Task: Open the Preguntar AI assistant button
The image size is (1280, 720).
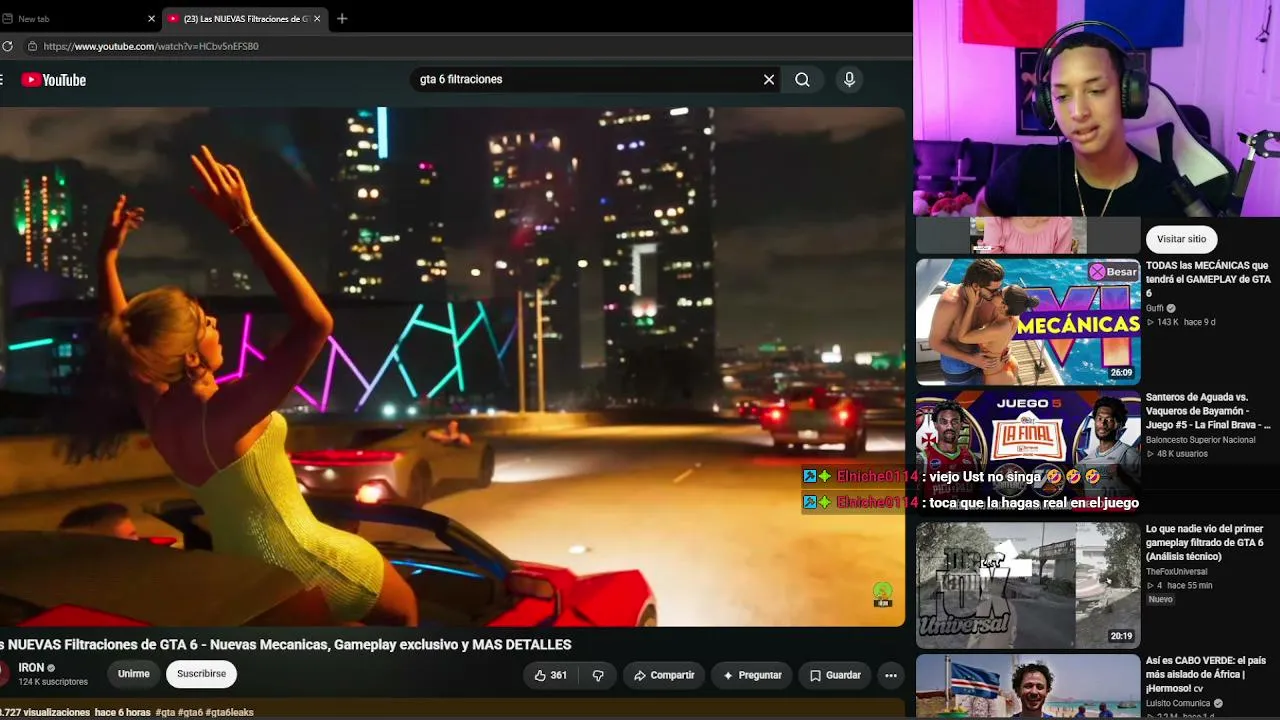Action: tap(752, 675)
